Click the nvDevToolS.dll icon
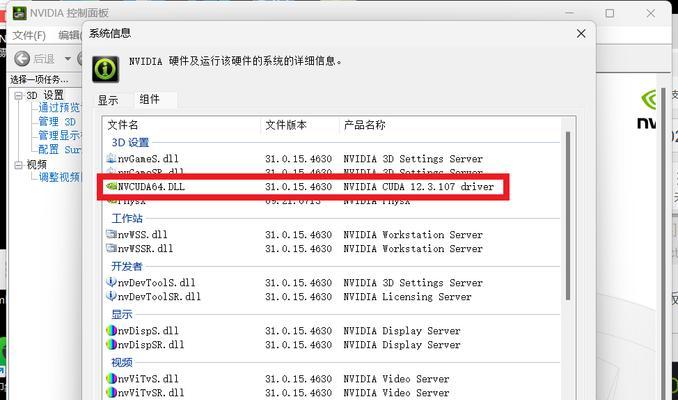This screenshot has width=678, height=400. (112, 282)
